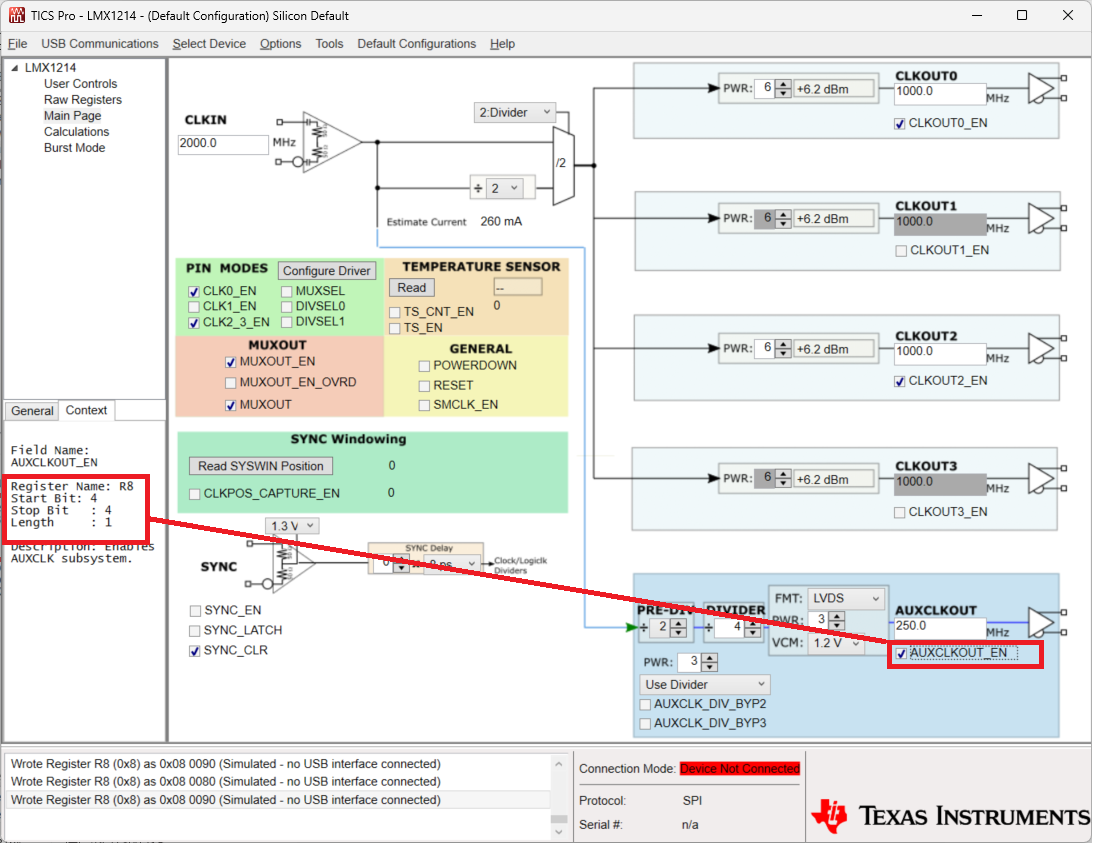1102x847 pixels.
Task: Uncheck the SYNC_CLR checkbox
Action: coord(195,652)
